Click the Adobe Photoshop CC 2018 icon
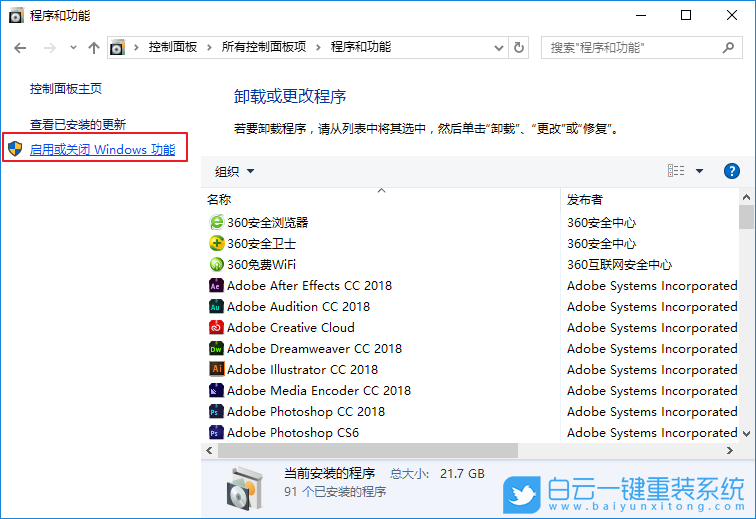The height and width of the screenshot is (519, 756). pos(216,411)
